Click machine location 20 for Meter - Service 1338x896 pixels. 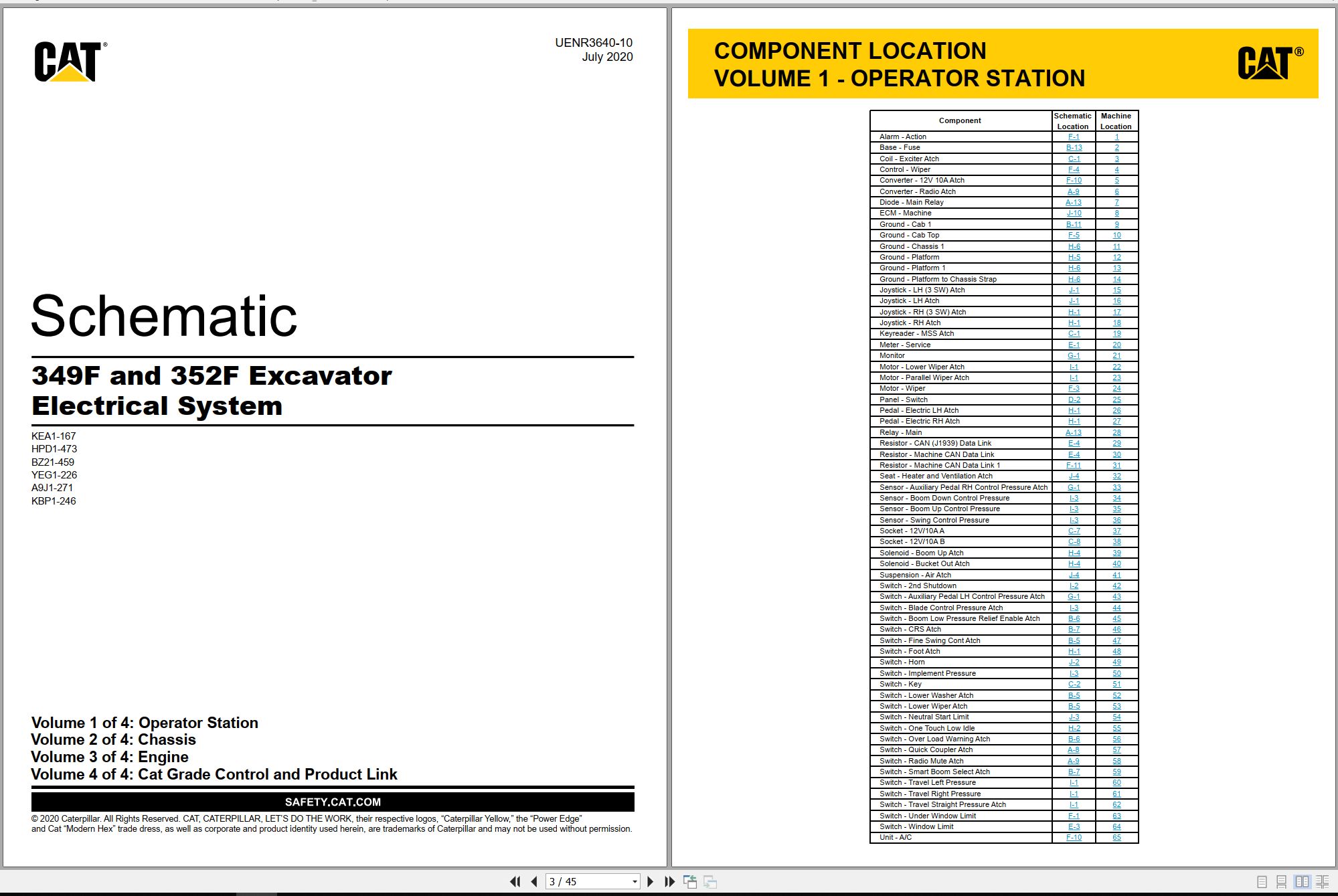1116,345
